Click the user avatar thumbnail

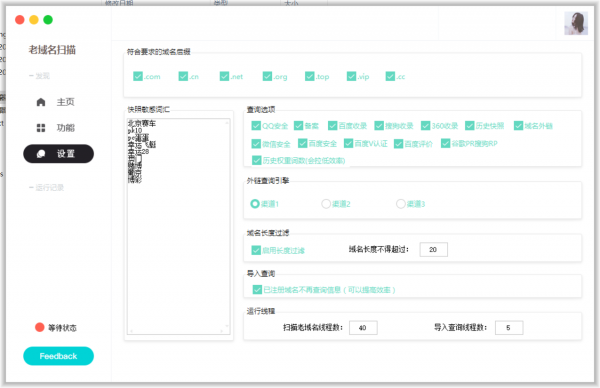coord(576,23)
